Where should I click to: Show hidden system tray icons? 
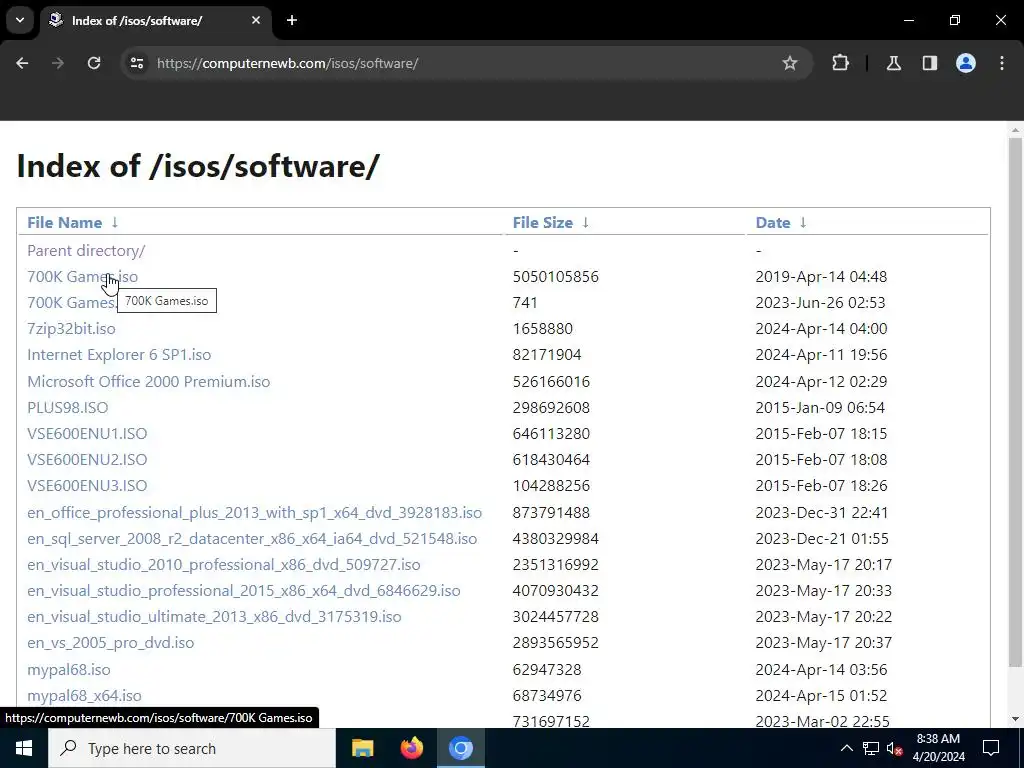[846, 748]
